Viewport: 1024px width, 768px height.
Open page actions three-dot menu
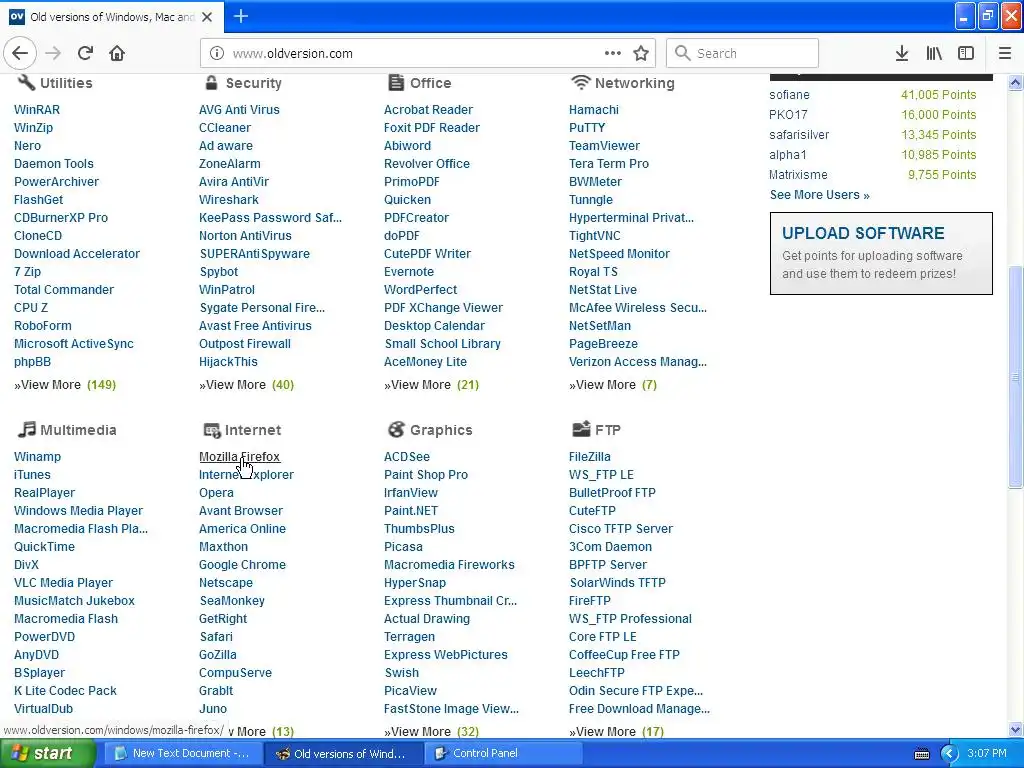[x=613, y=54]
